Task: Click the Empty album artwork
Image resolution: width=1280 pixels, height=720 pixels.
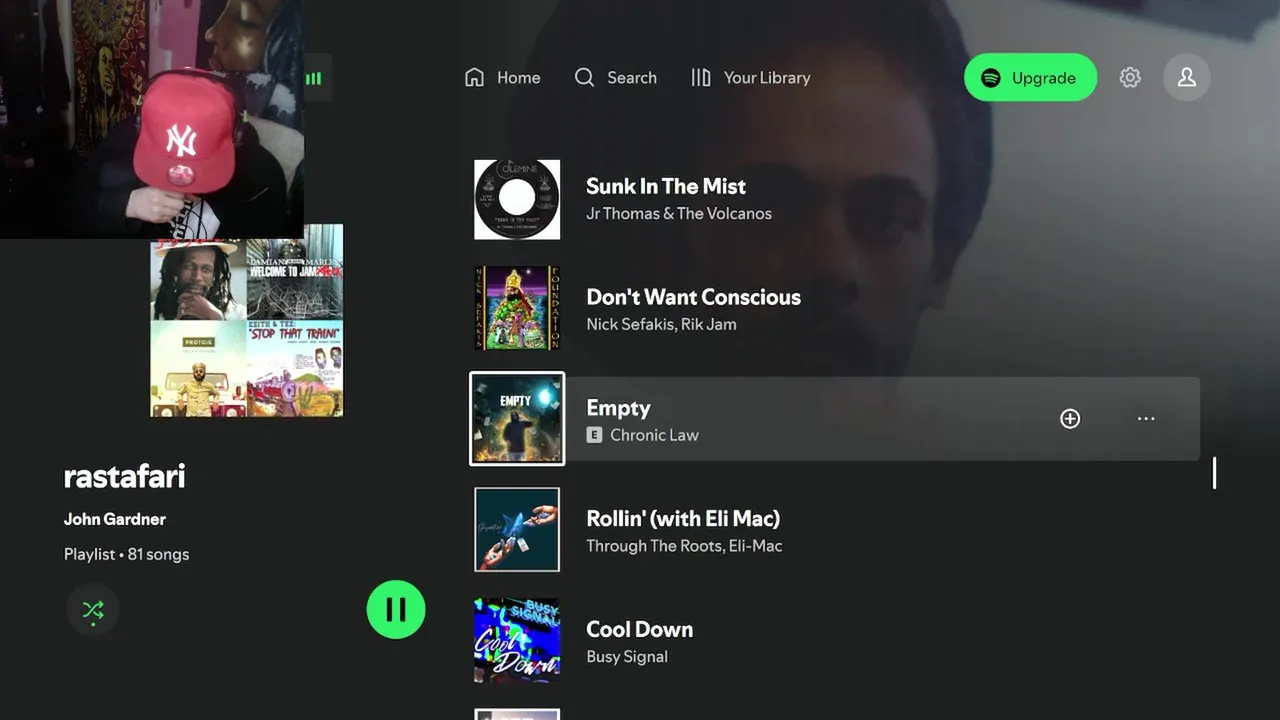Action: (x=517, y=419)
